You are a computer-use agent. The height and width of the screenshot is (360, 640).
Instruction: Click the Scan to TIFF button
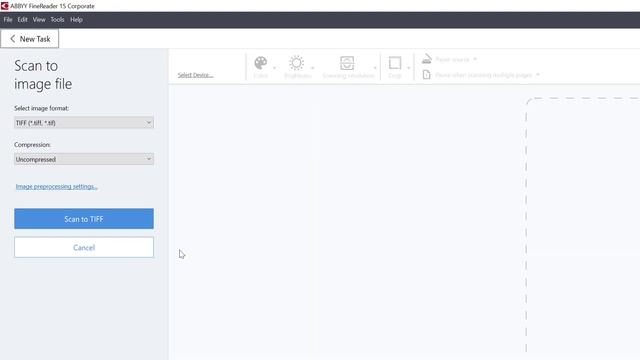tap(84, 219)
